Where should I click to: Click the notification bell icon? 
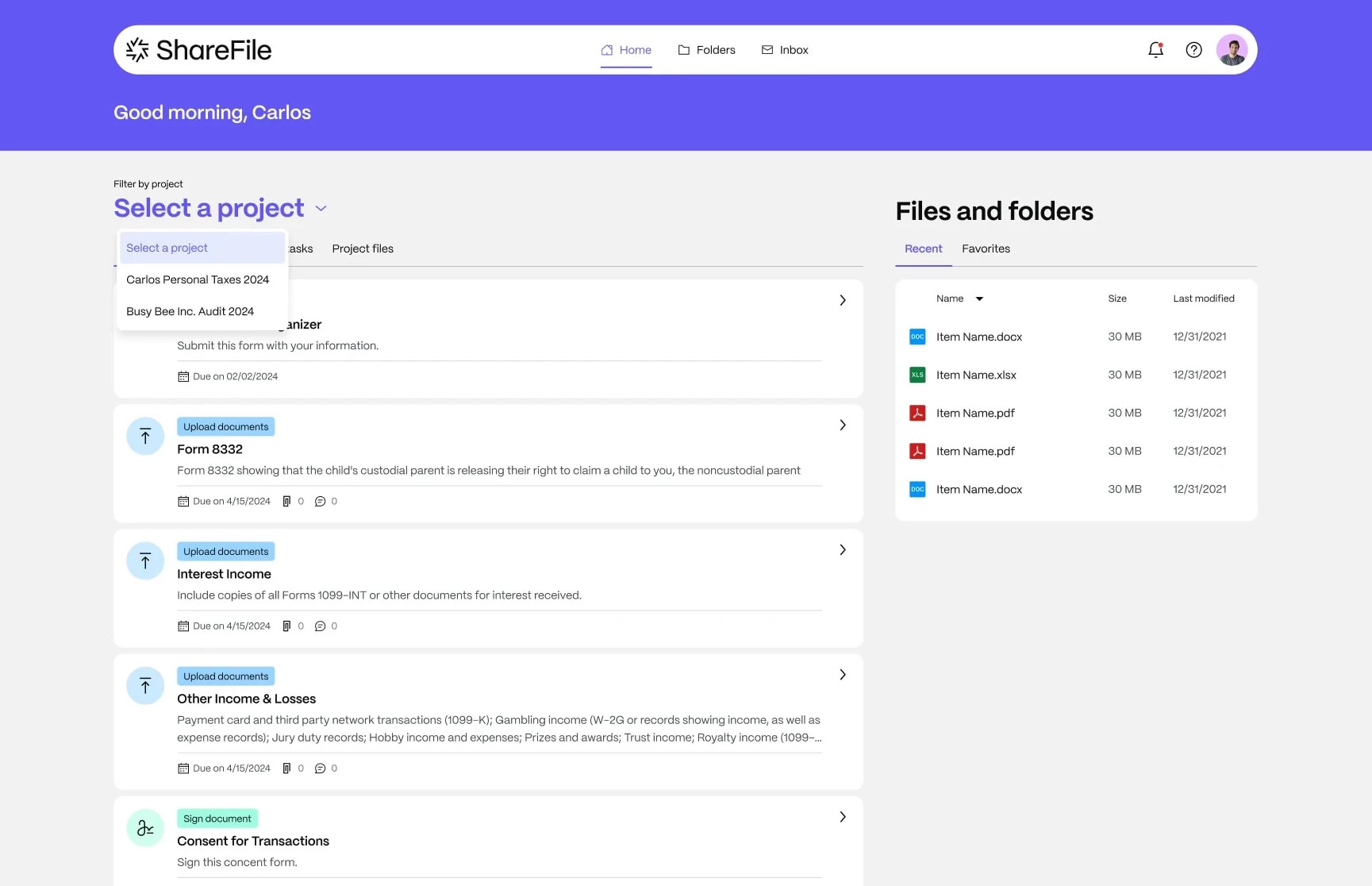click(1155, 49)
